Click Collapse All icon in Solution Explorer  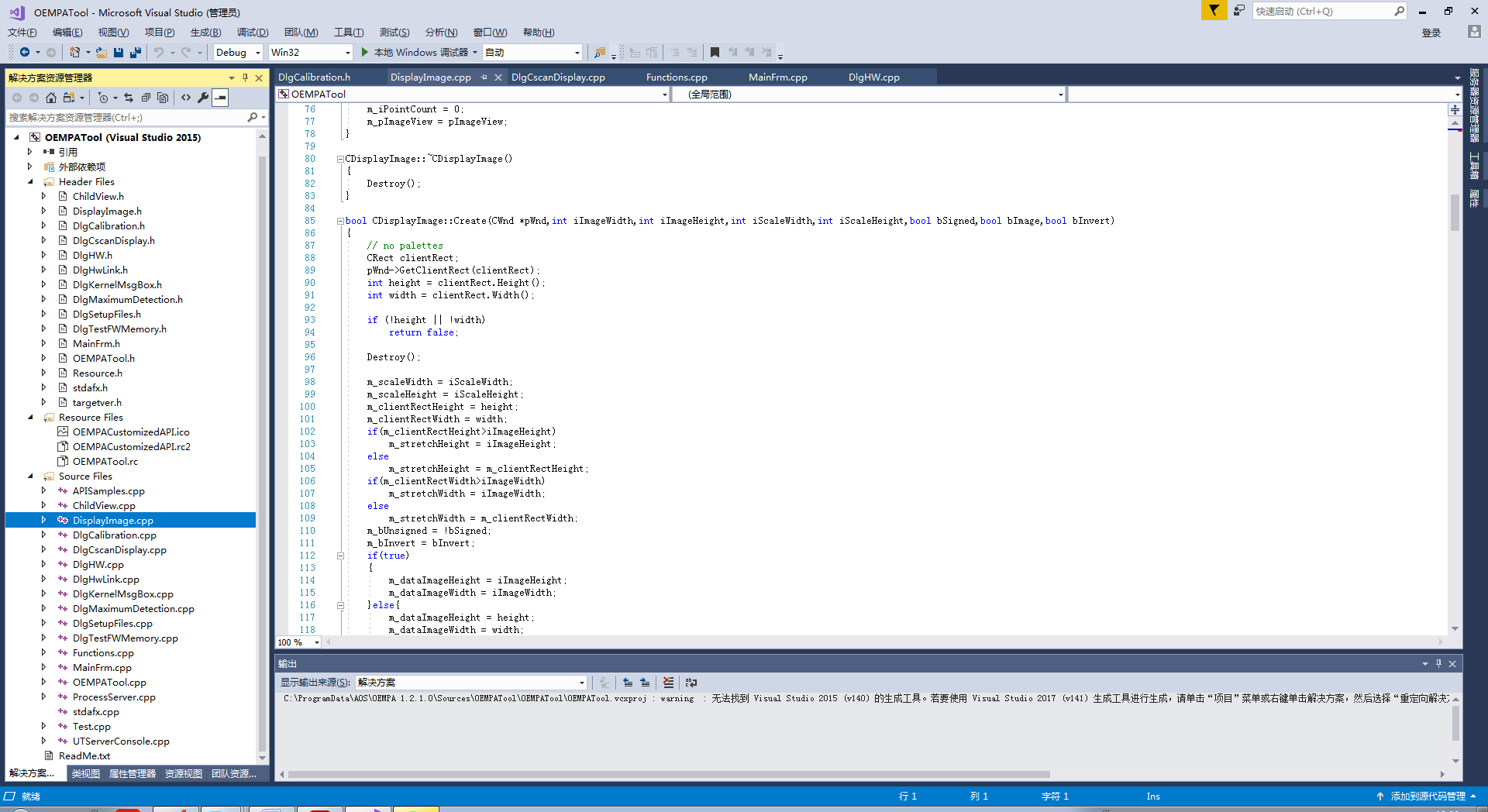point(146,98)
